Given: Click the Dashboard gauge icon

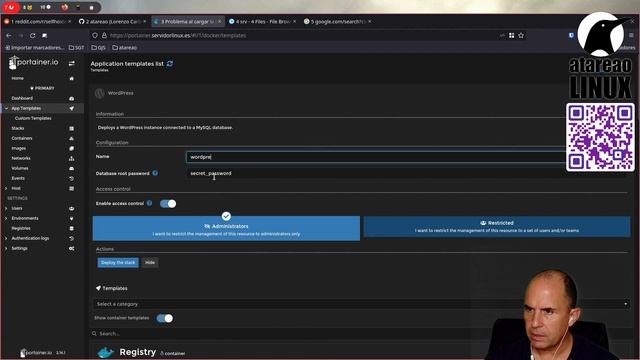Looking at the screenshot, I should click(x=71, y=98).
